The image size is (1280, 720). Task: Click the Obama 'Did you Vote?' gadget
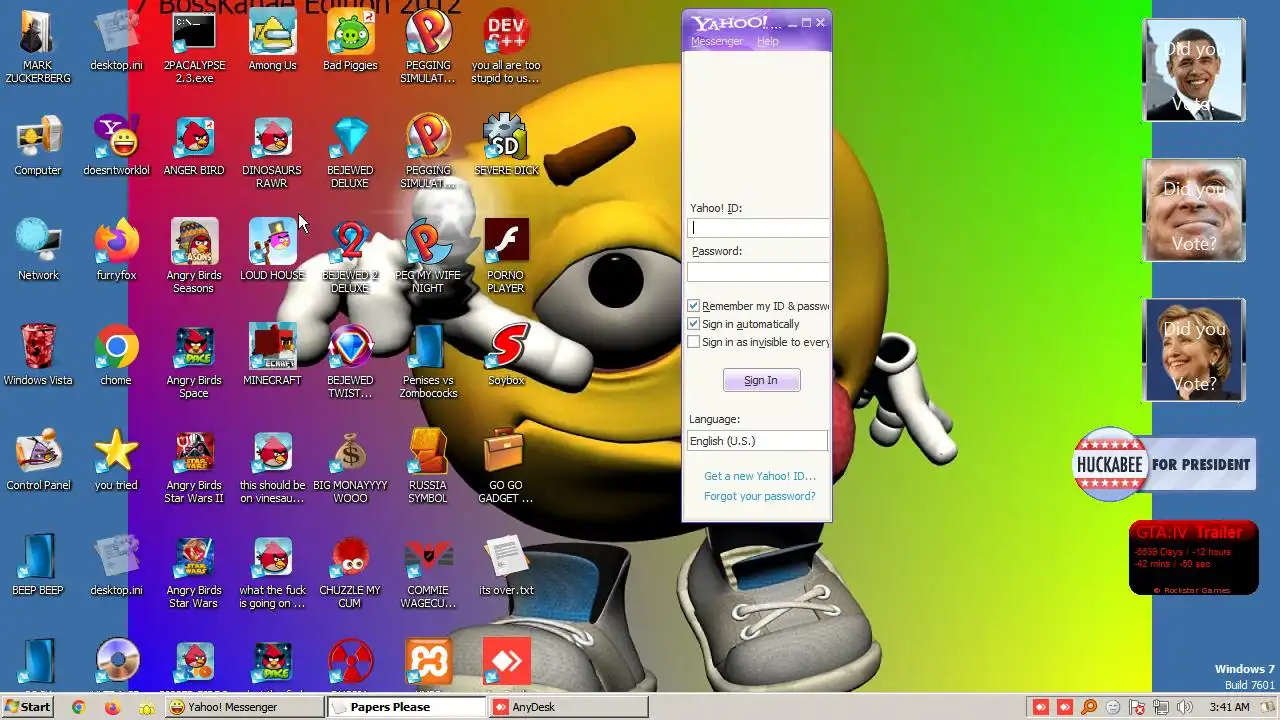(x=1194, y=70)
